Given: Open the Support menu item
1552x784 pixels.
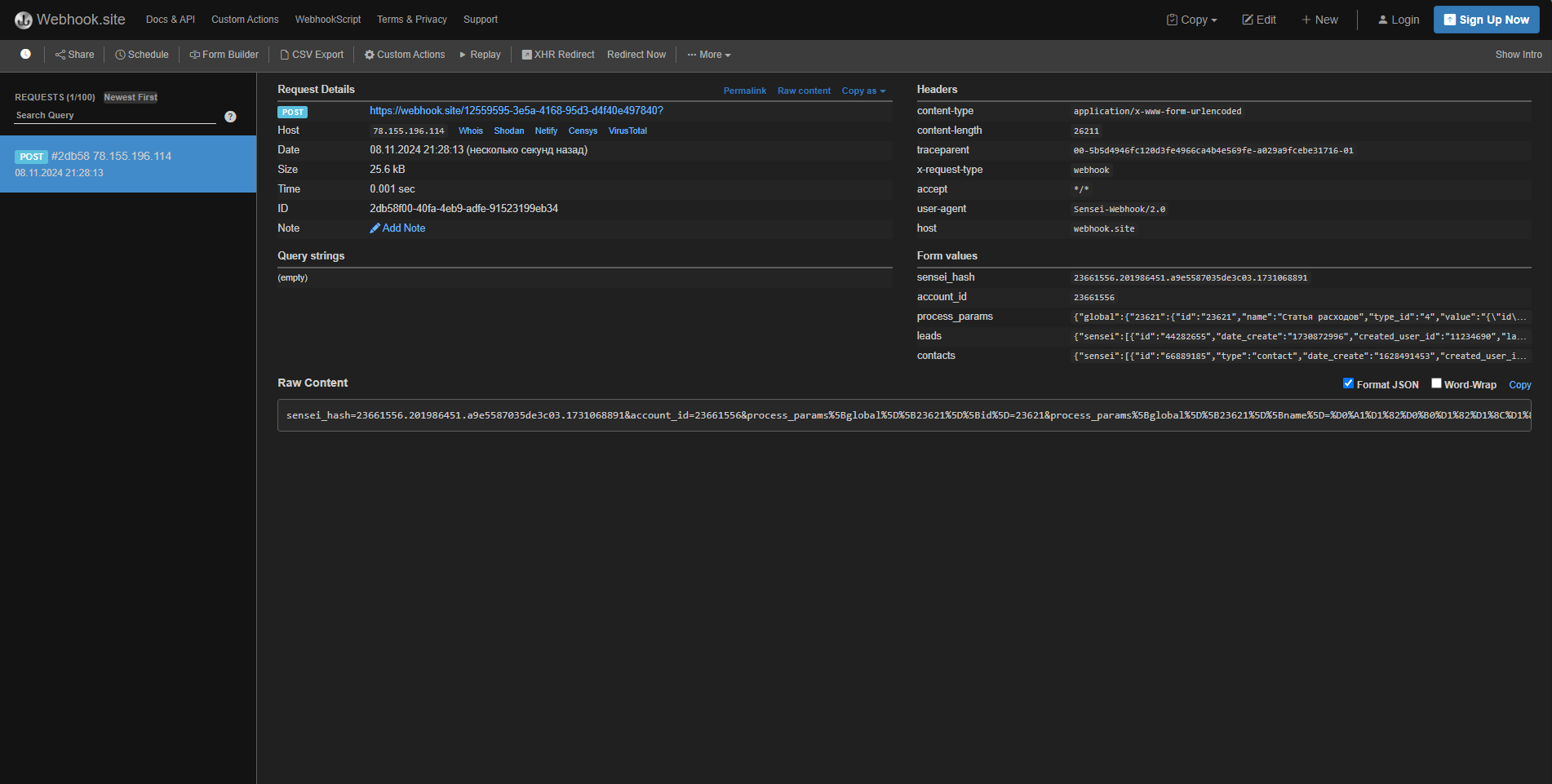Looking at the screenshot, I should click(481, 20).
